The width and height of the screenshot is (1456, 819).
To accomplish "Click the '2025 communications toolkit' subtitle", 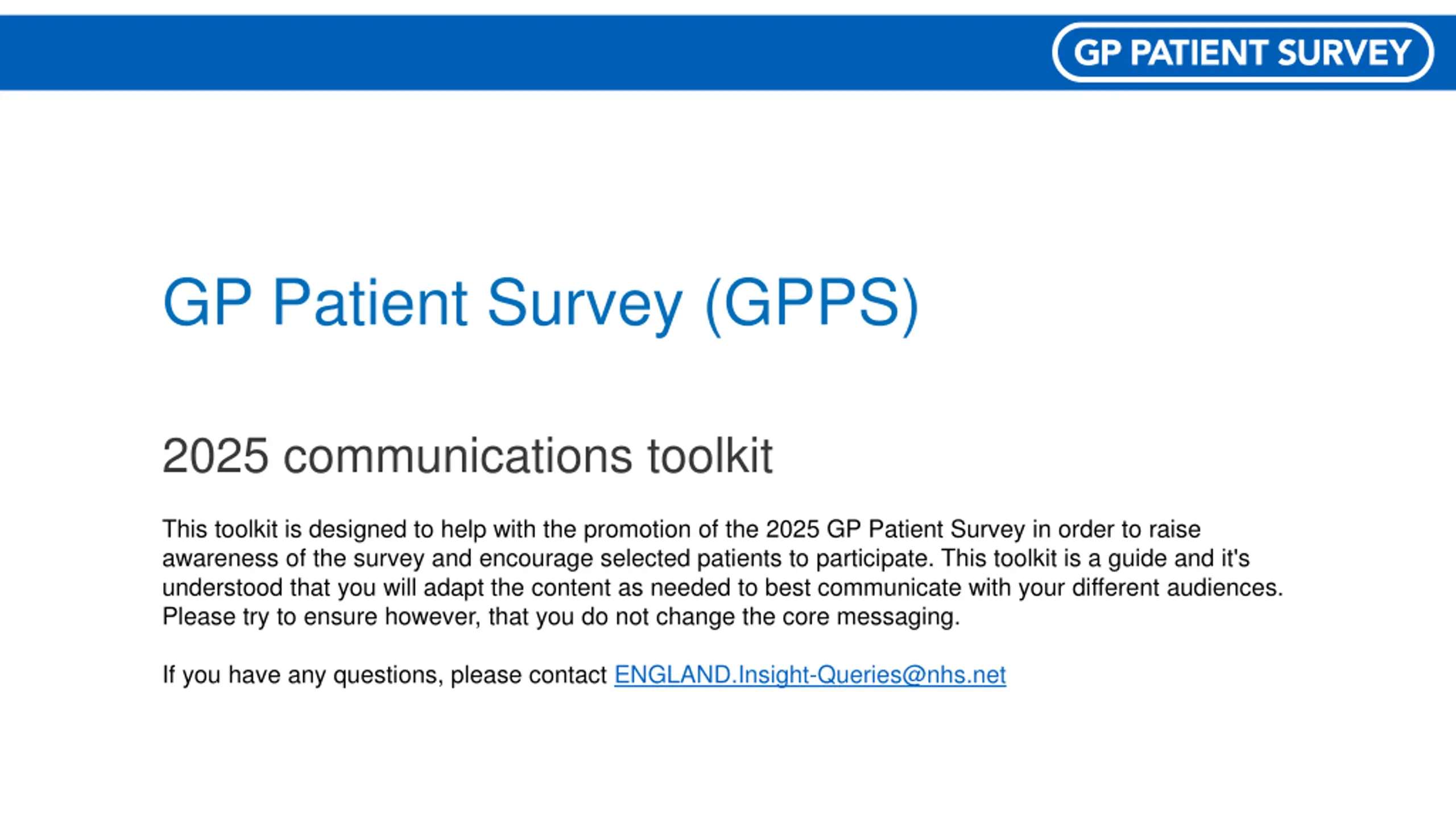I will (x=468, y=456).
